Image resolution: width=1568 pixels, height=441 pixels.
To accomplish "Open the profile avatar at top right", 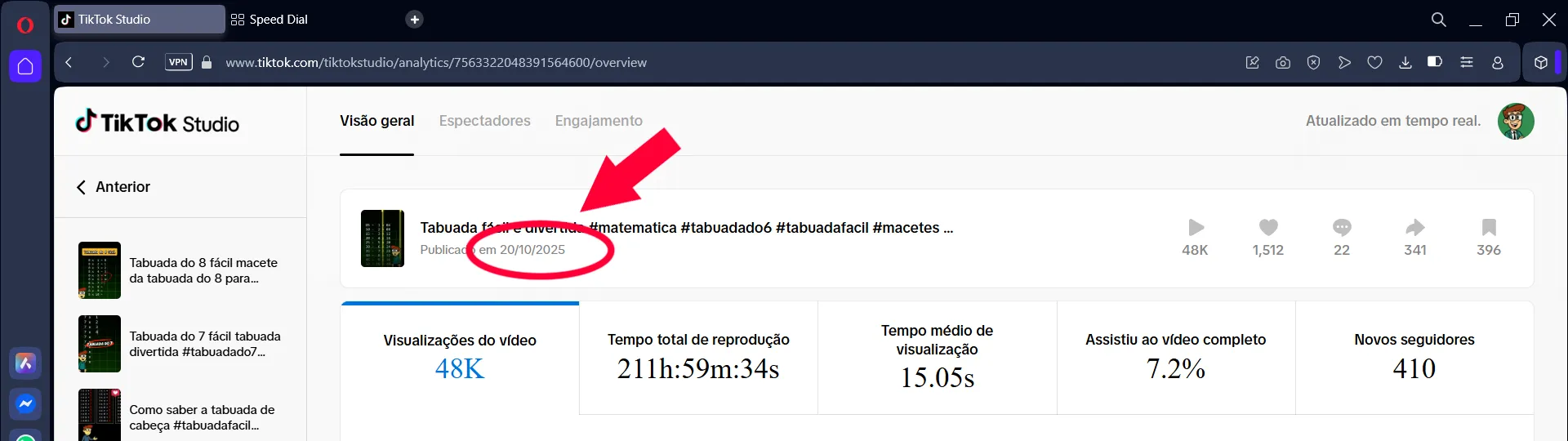I will pyautogui.click(x=1516, y=121).
